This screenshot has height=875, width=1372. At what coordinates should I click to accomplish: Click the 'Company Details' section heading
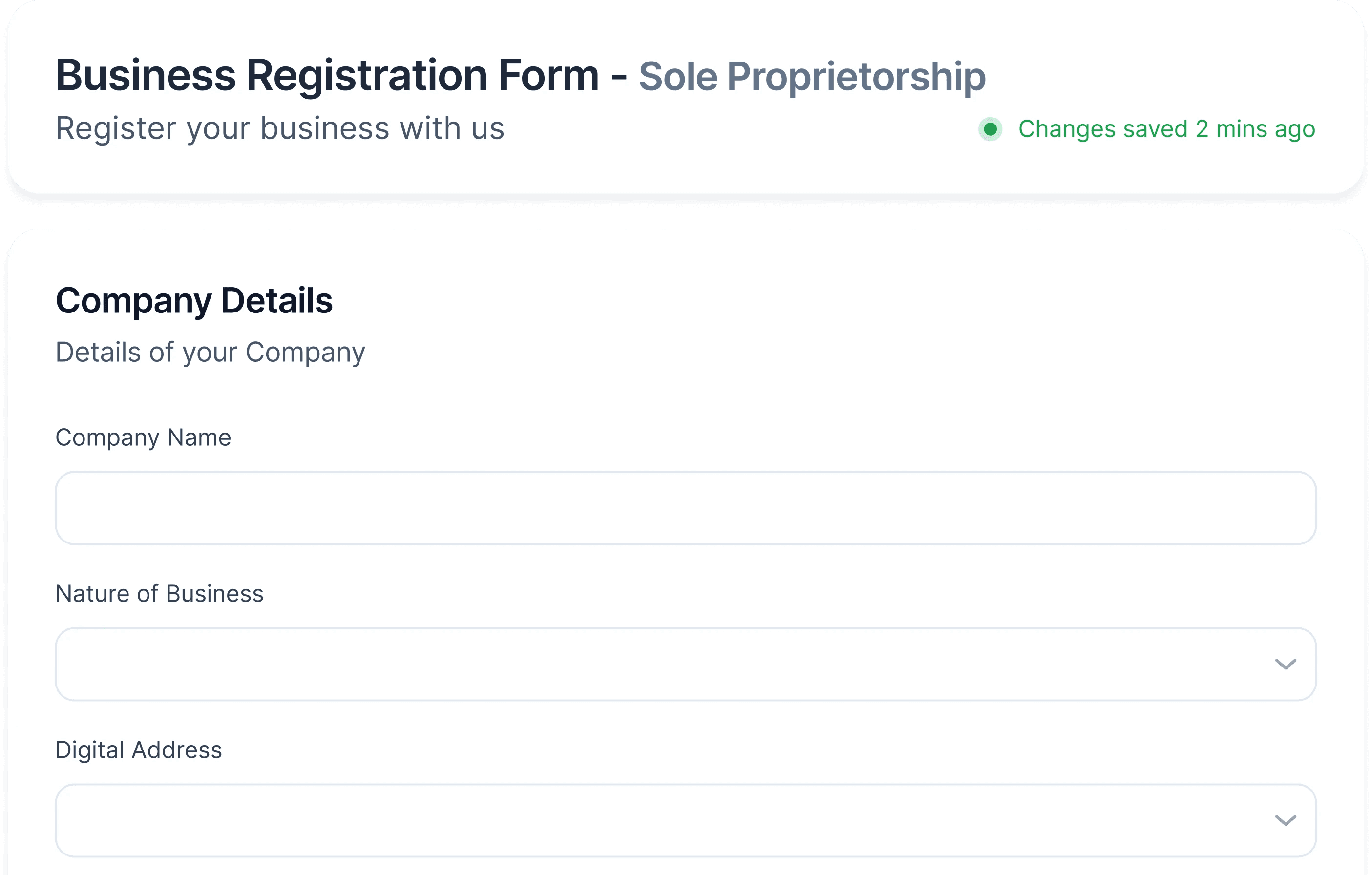pos(194,301)
